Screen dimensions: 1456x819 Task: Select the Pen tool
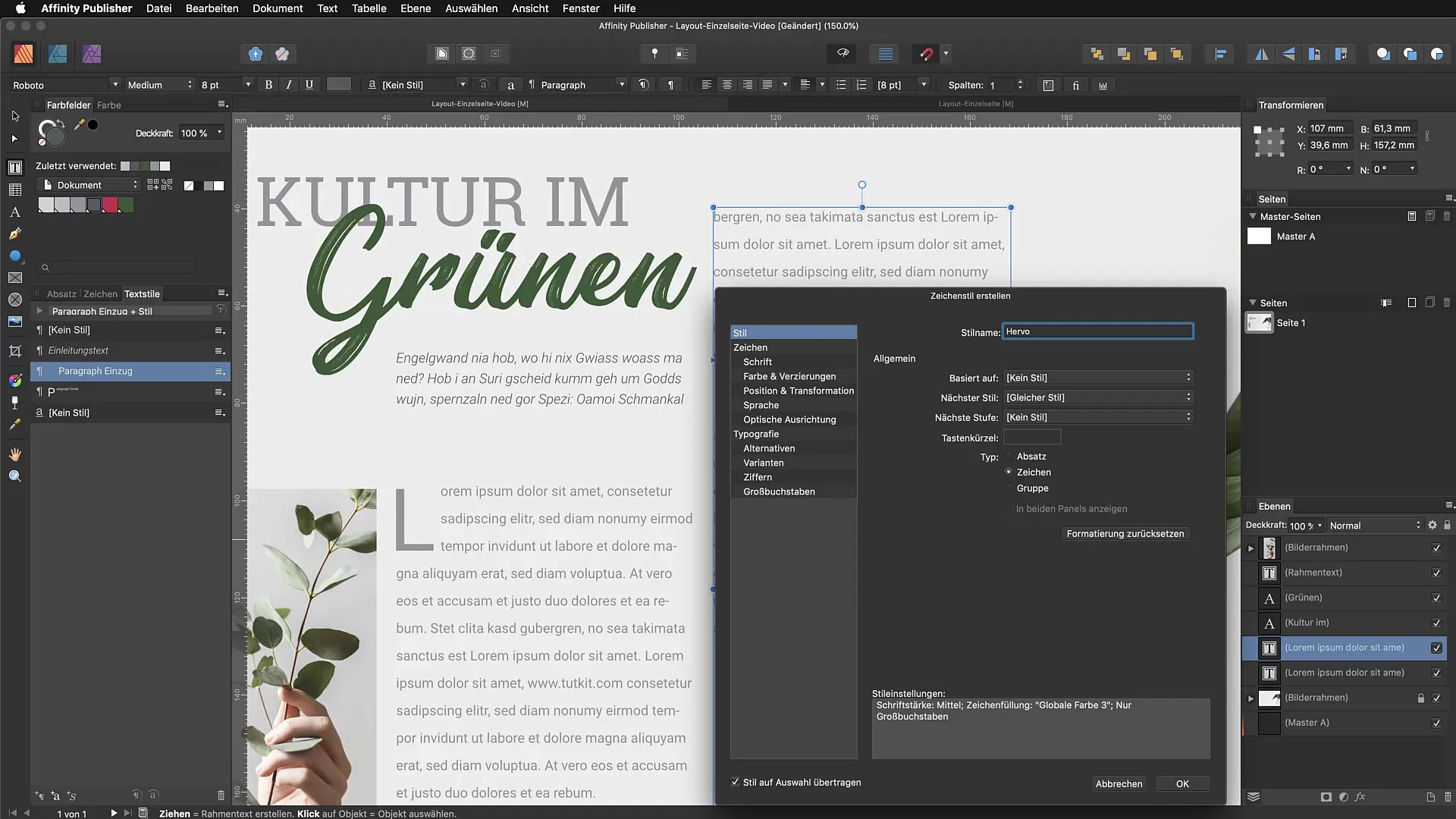tap(15, 234)
